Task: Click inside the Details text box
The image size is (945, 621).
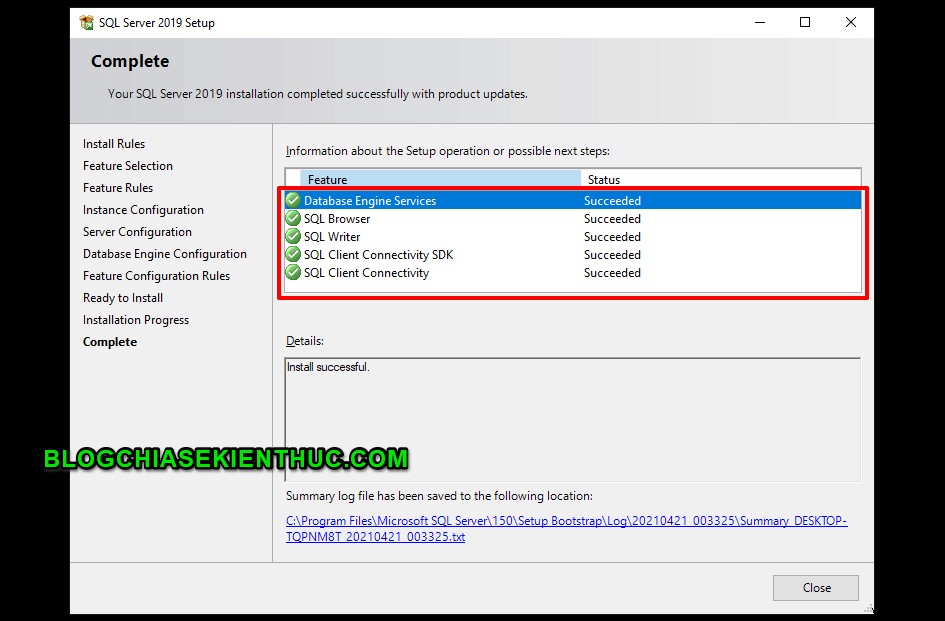Action: [x=573, y=420]
